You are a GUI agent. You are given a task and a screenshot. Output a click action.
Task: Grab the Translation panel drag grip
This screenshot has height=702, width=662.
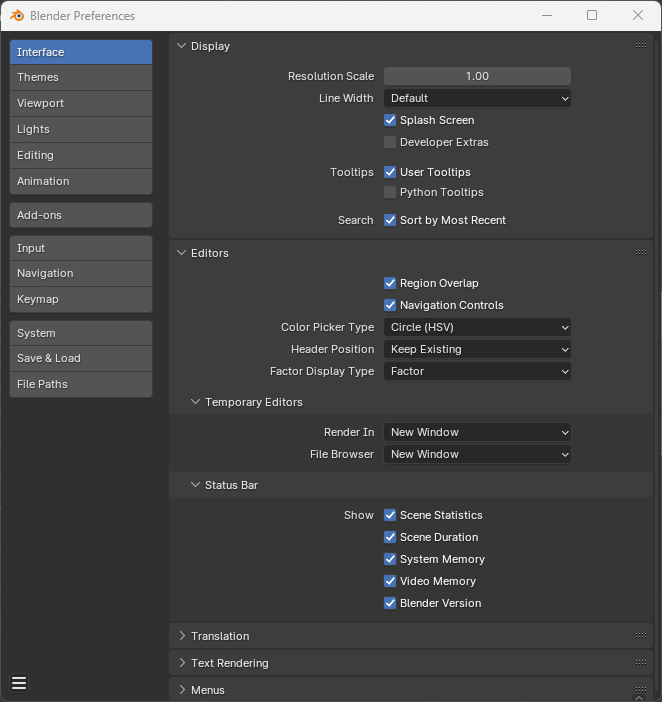click(641, 635)
